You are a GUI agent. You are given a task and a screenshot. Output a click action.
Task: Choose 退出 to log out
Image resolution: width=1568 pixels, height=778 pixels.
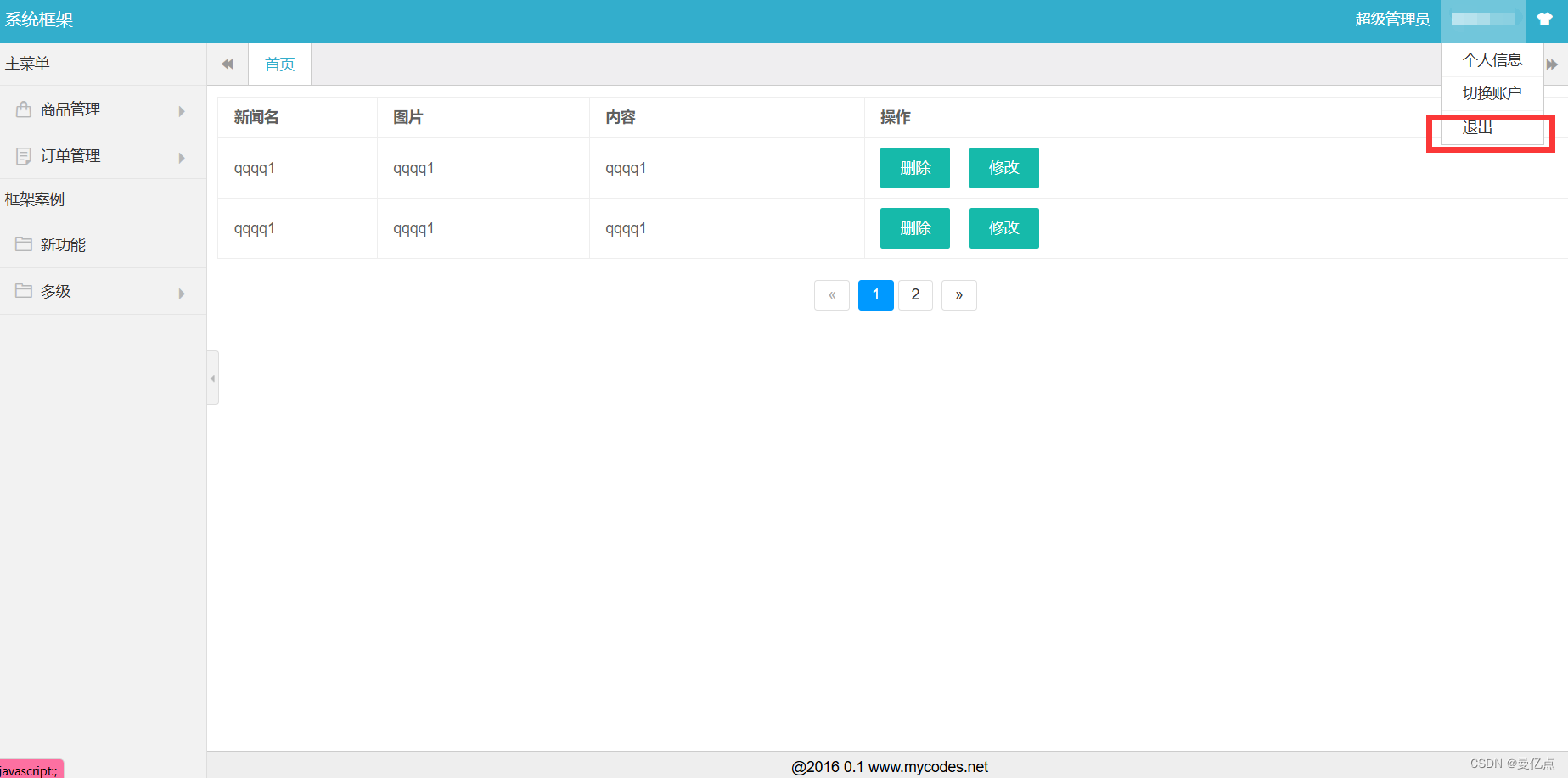click(1492, 128)
